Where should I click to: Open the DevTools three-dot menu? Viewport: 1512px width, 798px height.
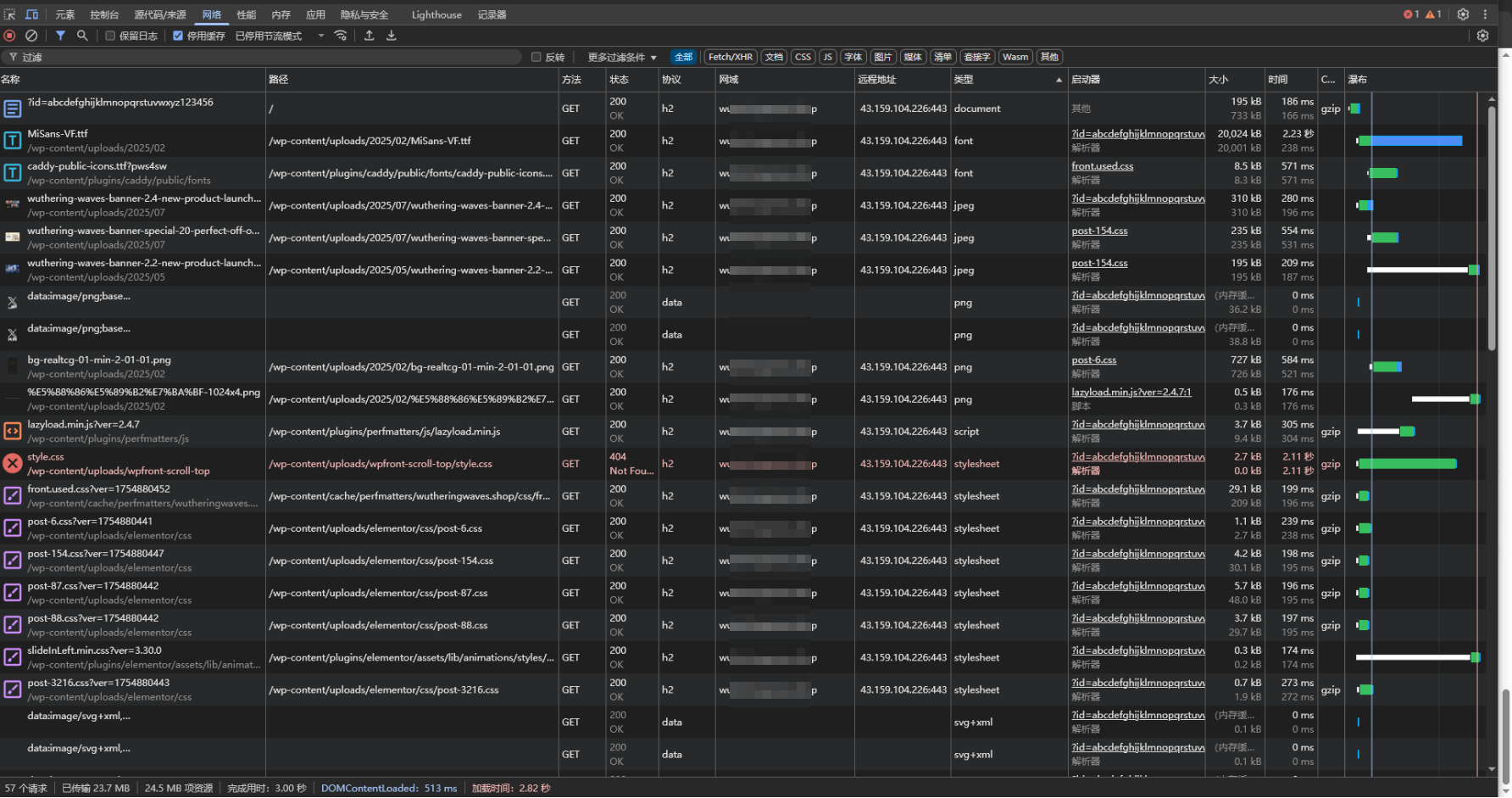click(1485, 14)
